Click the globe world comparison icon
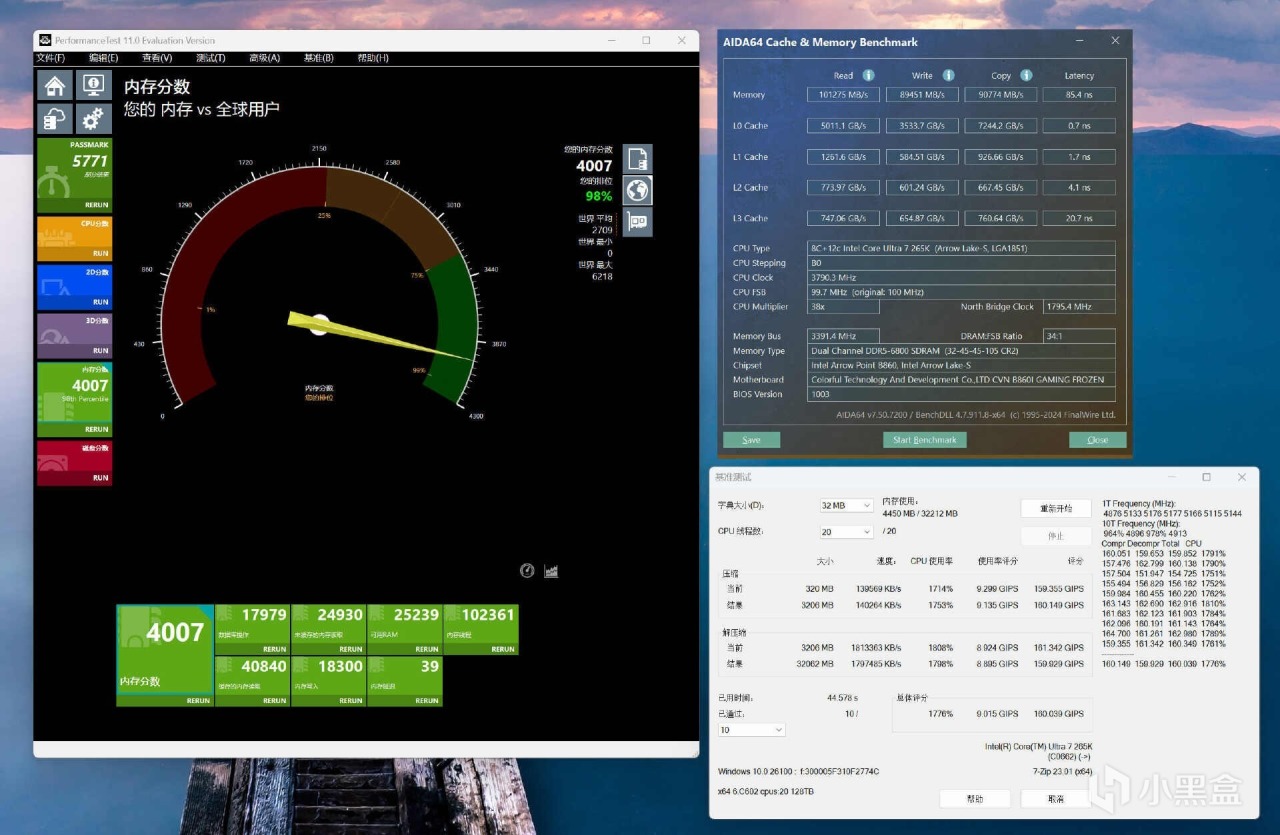 click(x=637, y=190)
